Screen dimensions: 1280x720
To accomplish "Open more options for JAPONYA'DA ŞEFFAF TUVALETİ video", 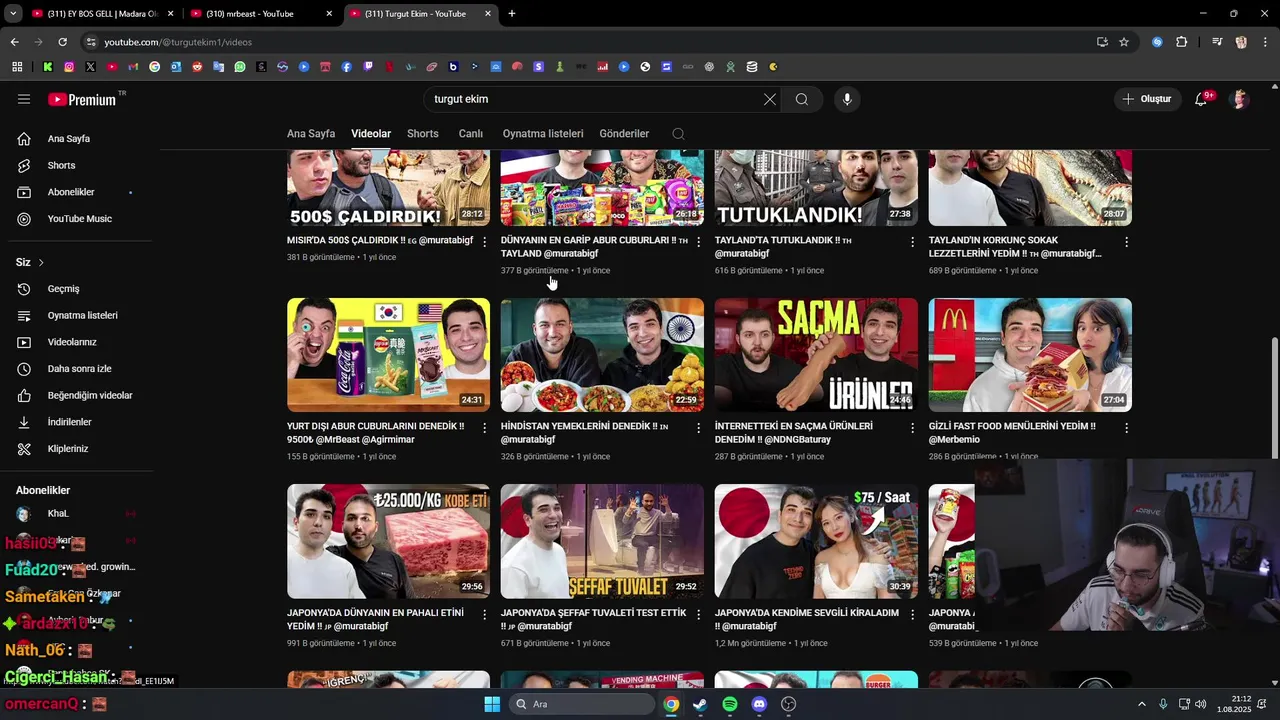I will click(x=698, y=614).
